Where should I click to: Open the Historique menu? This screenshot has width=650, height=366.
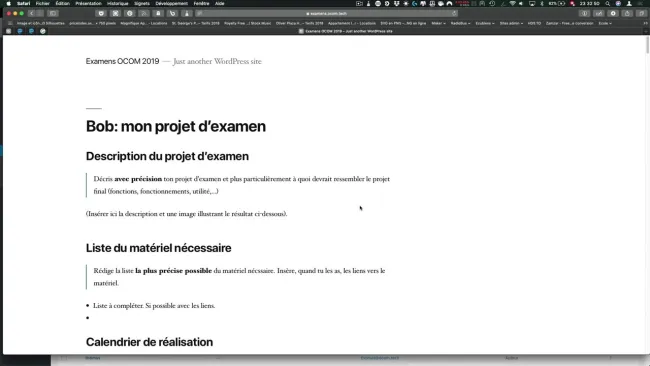118,3
